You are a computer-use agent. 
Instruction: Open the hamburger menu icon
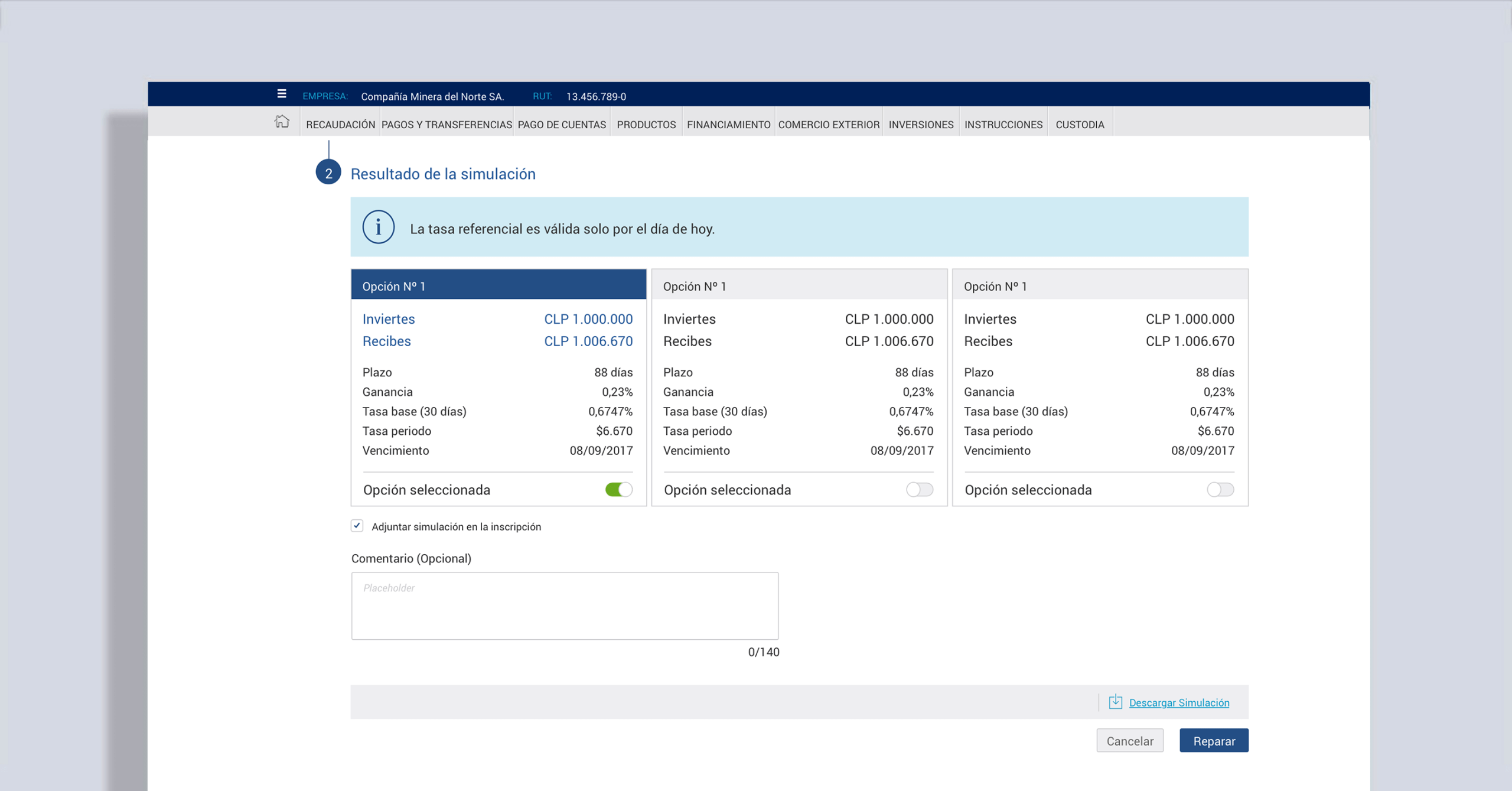tap(282, 94)
